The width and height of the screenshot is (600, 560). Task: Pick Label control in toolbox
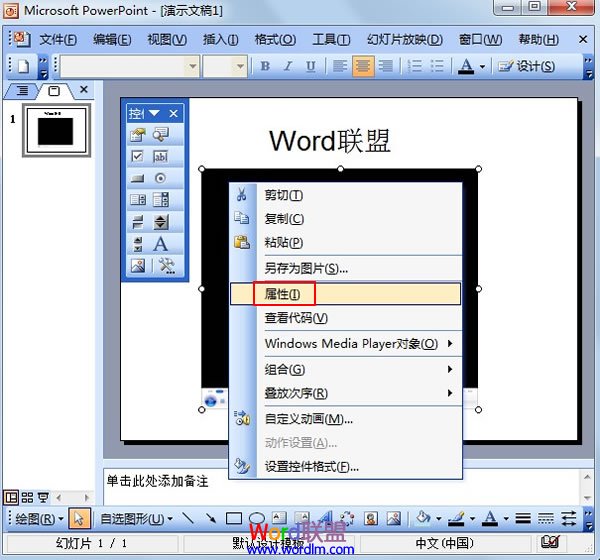pos(160,244)
